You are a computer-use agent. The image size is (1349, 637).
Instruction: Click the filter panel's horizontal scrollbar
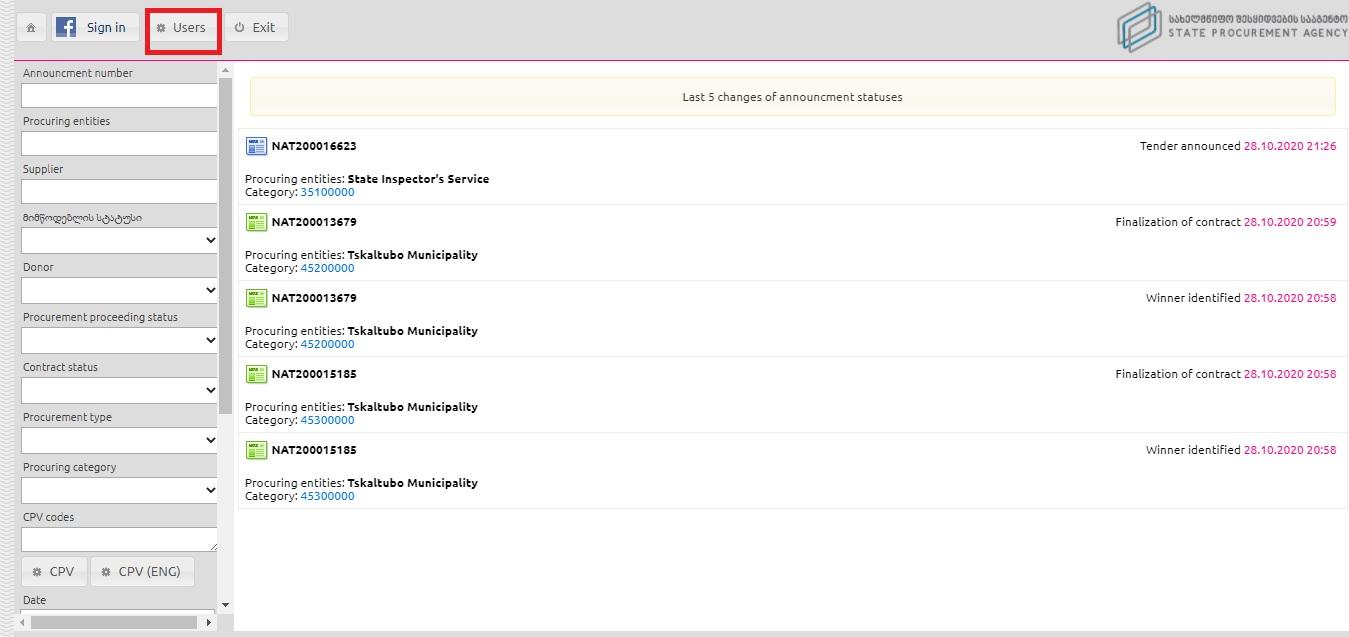100,622
